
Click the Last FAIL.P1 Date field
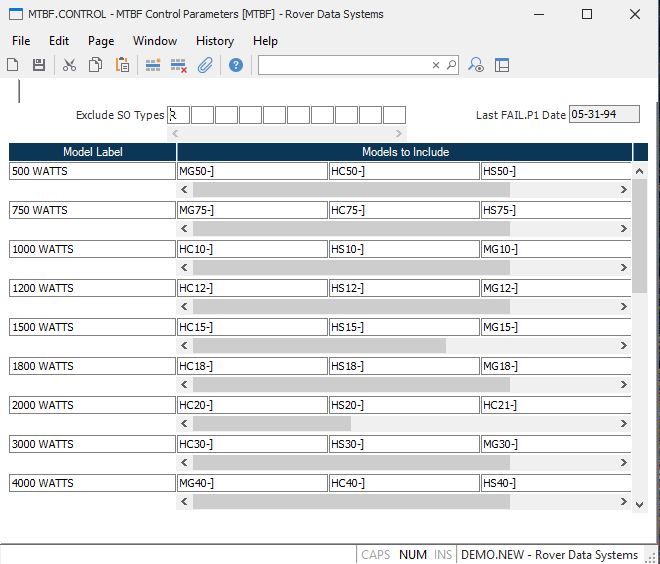point(604,115)
